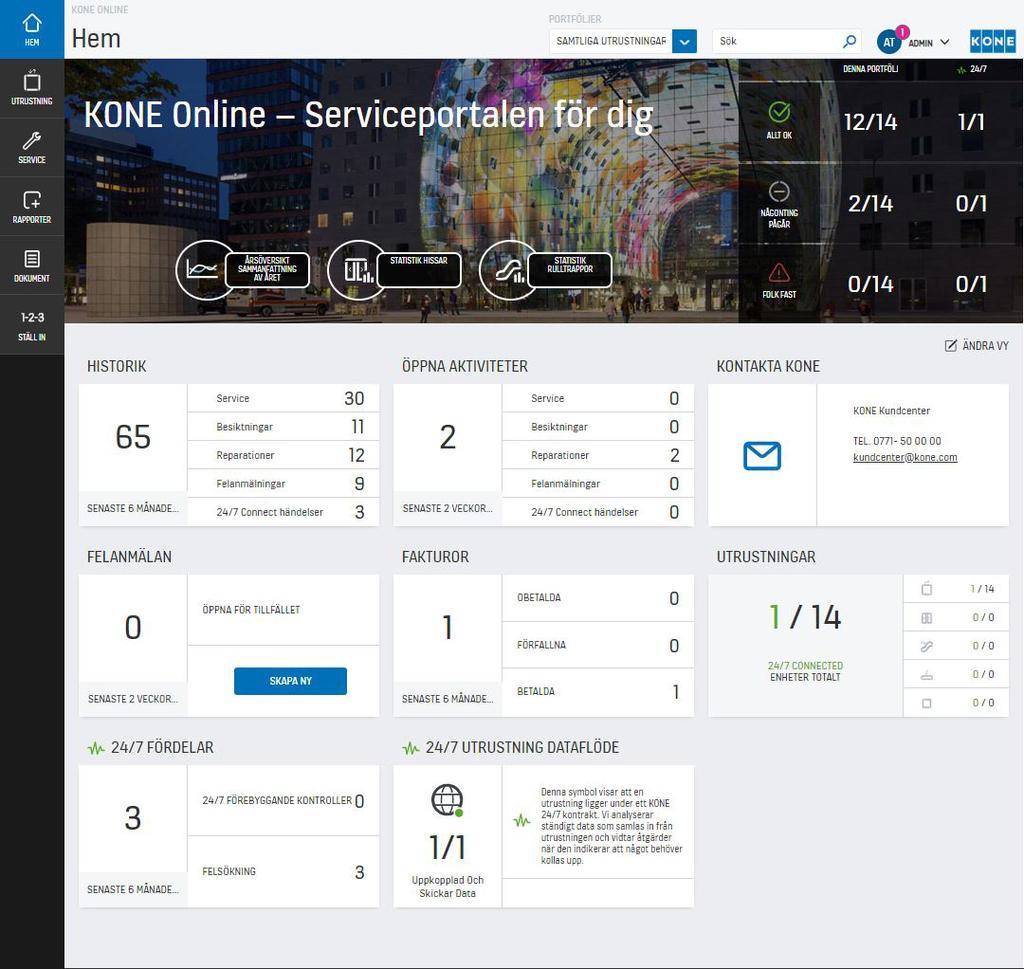Screen dimensions: 1024x969
Task: Click the magnifier search icon
Action: 849,41
